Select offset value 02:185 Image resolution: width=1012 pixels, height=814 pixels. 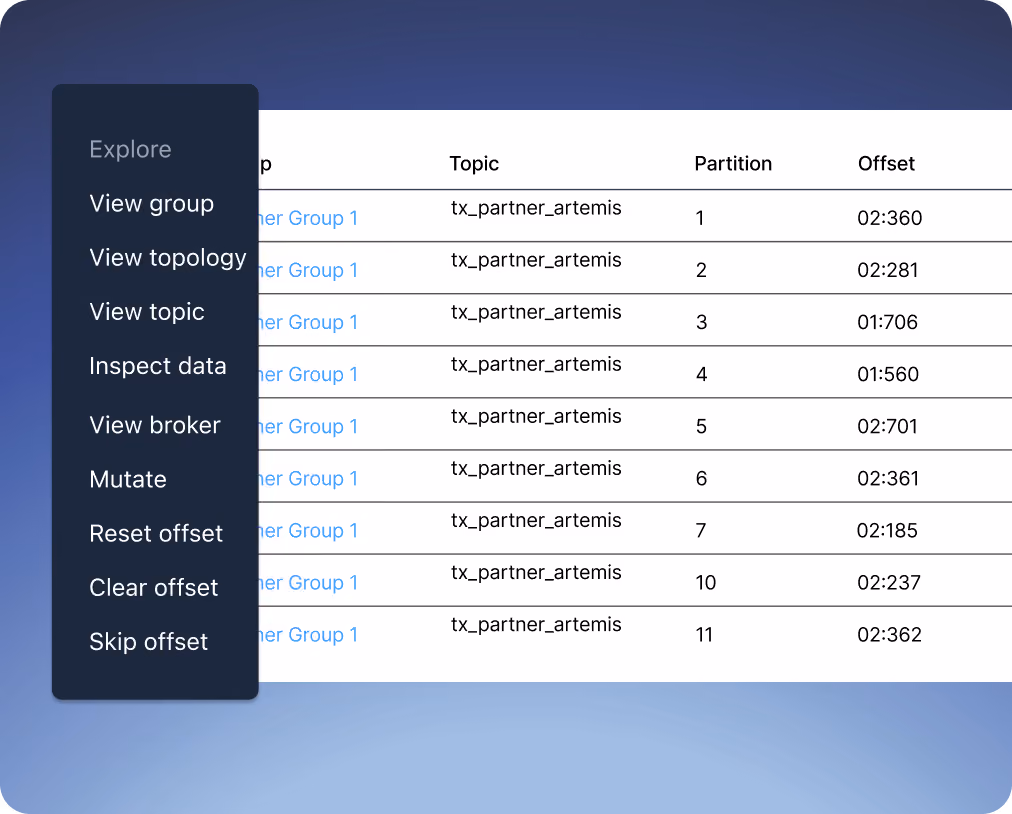point(887,531)
